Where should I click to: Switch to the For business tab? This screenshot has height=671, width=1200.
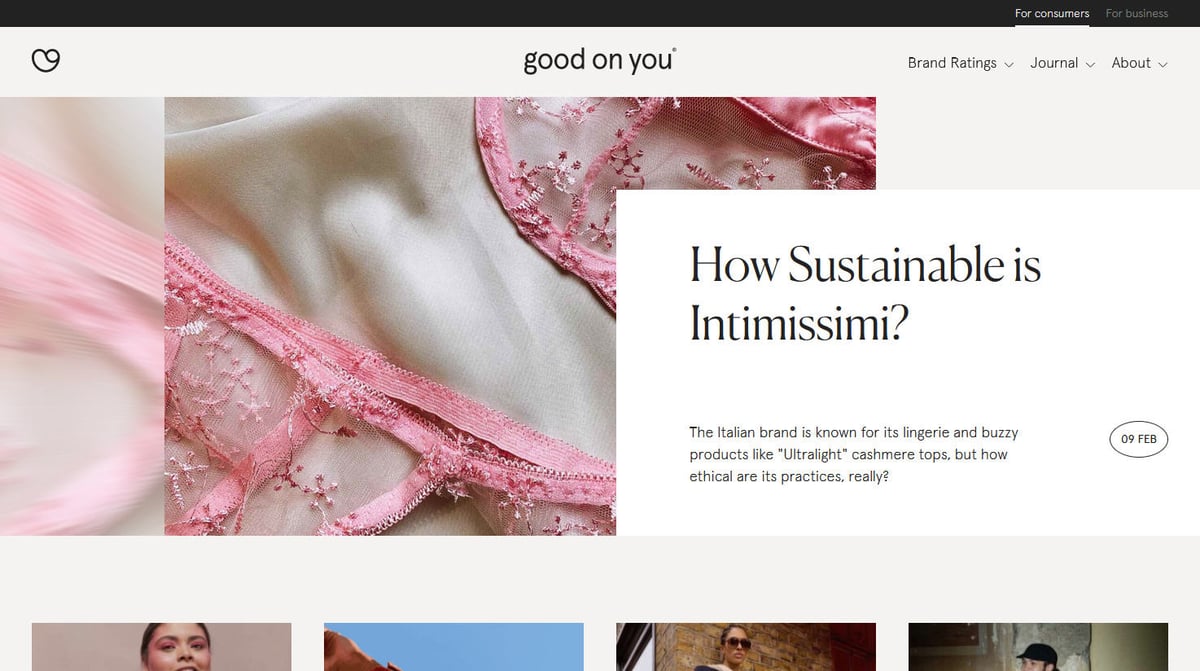tap(1137, 13)
